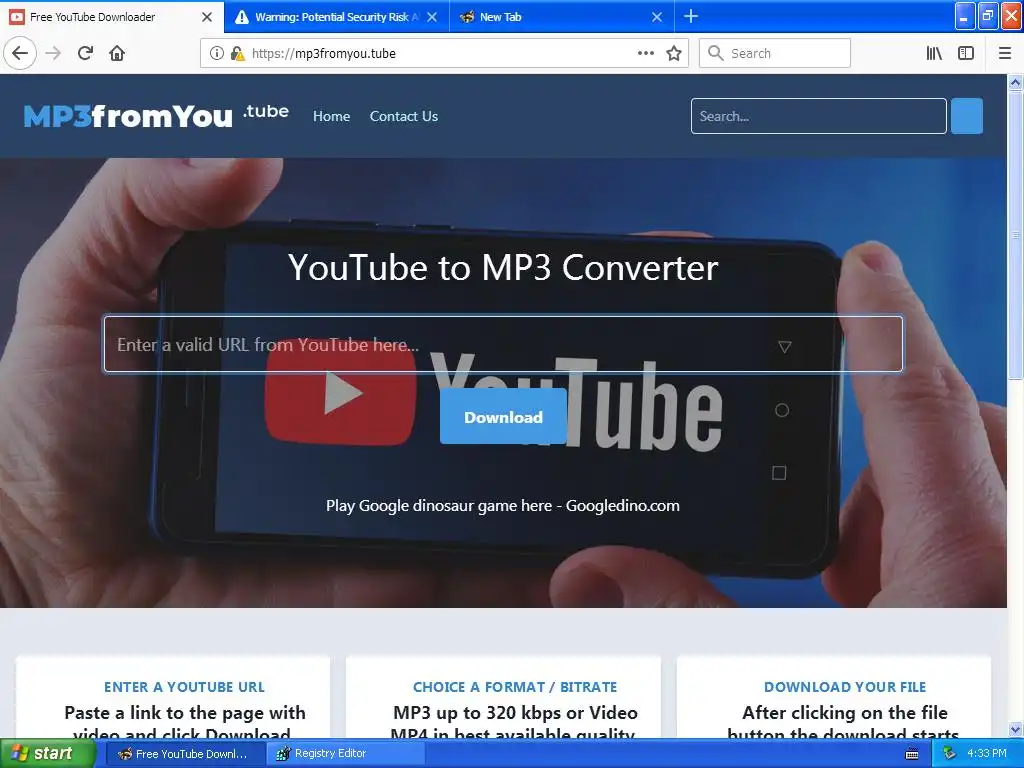Click the YouTube to MP3 Converter heading
The height and width of the screenshot is (768, 1024).
(503, 267)
